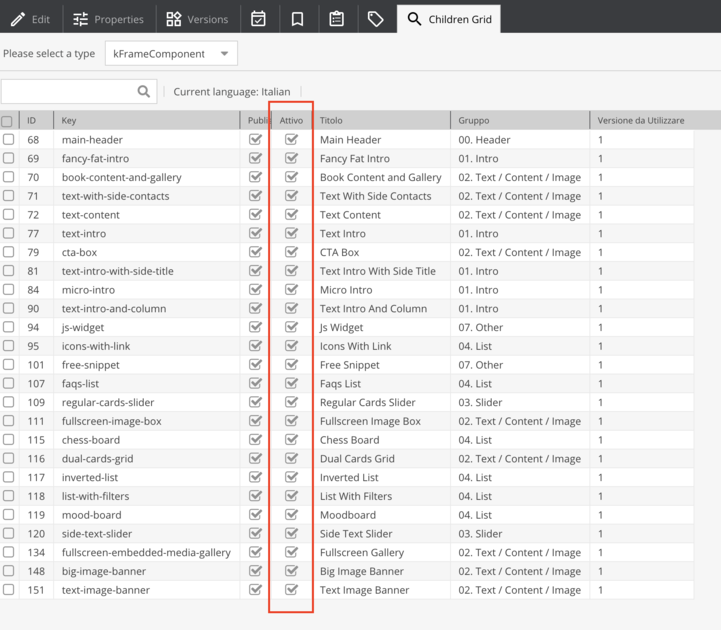Sort by the Titolo column header
Viewport: 721px width, 630px height.
tap(381, 120)
